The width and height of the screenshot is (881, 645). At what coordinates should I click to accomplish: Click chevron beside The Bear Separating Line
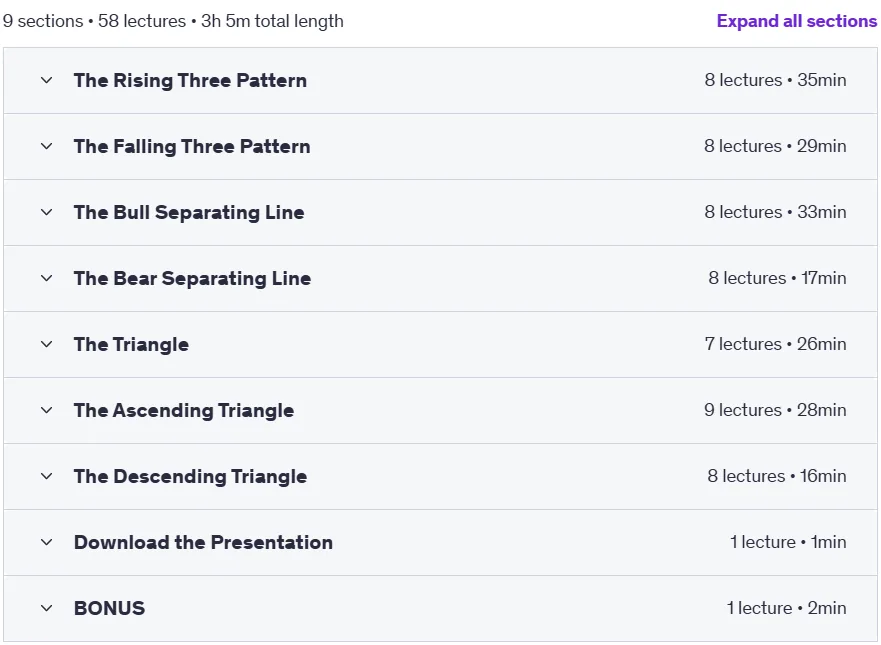(47, 278)
